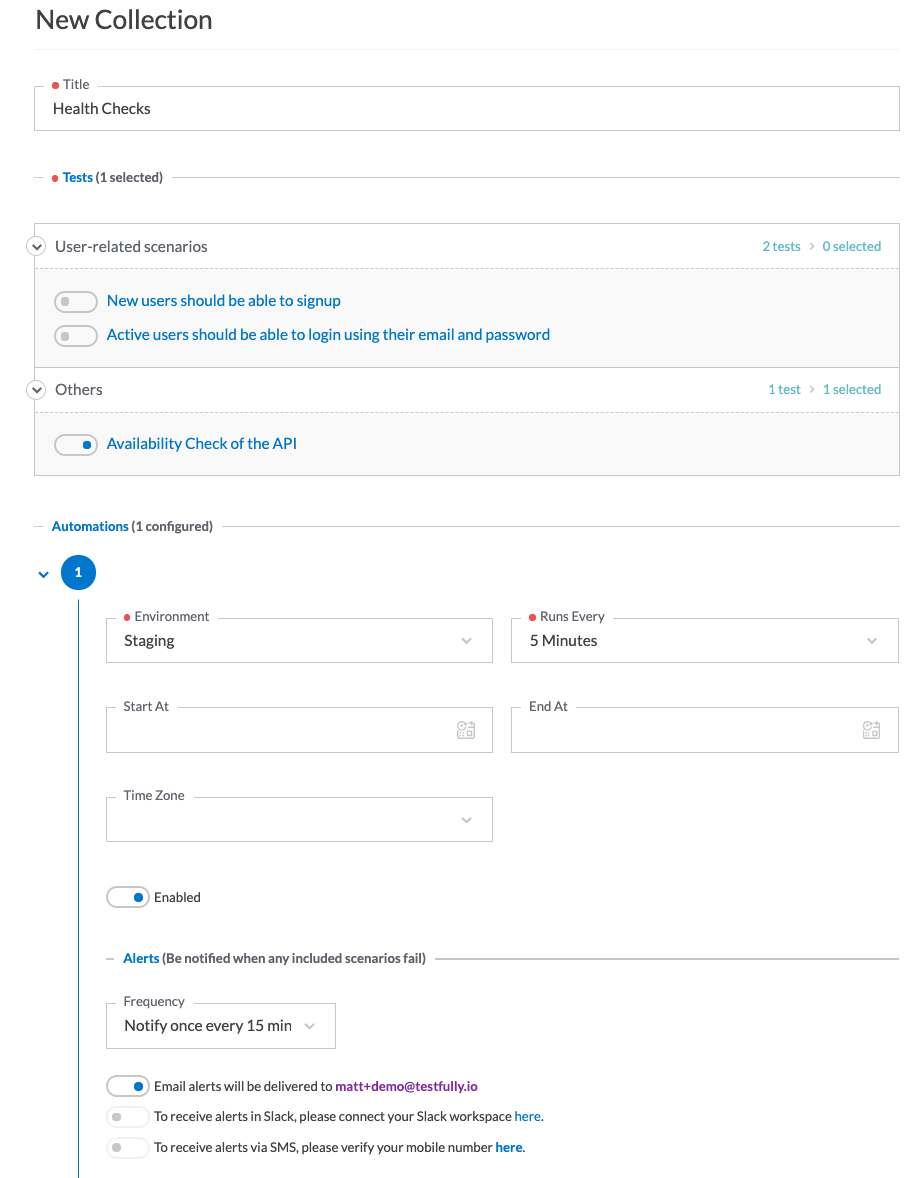Open the Start At calendar picker icon
The width and height of the screenshot is (921, 1178).
466,729
